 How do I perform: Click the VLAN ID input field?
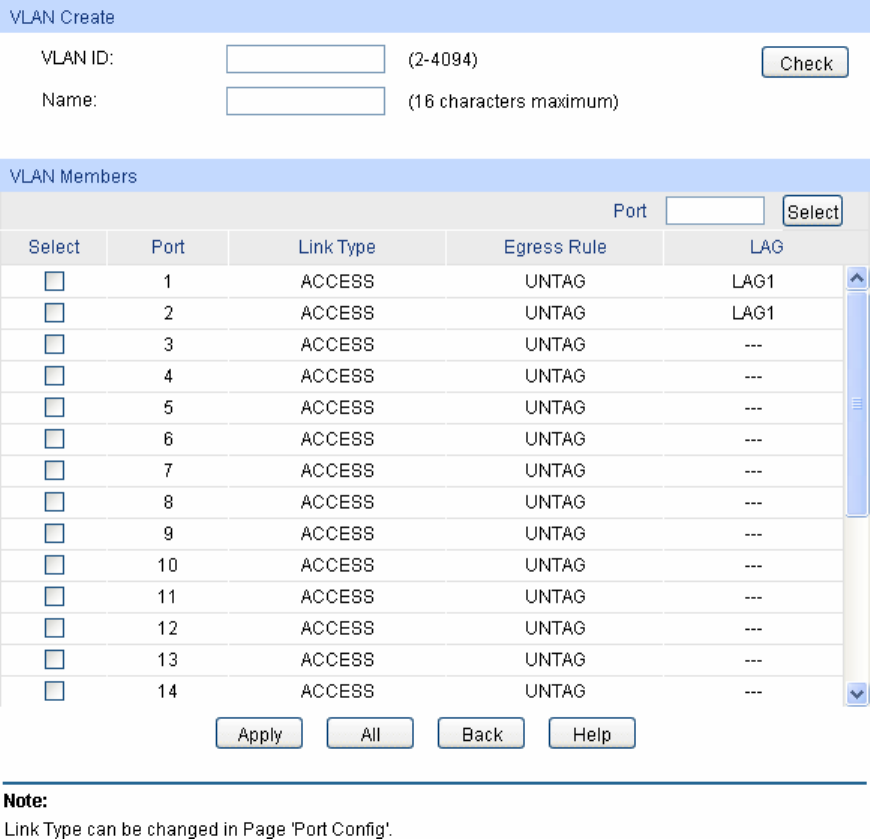(305, 60)
